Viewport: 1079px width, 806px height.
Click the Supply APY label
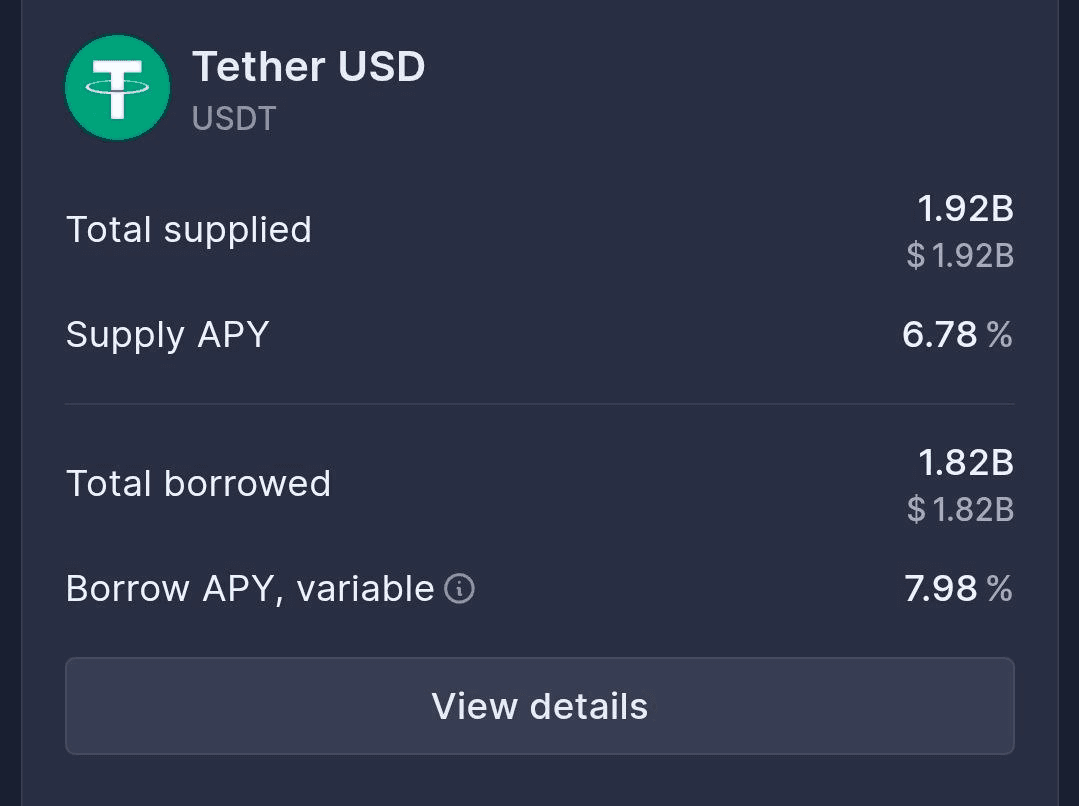168,334
